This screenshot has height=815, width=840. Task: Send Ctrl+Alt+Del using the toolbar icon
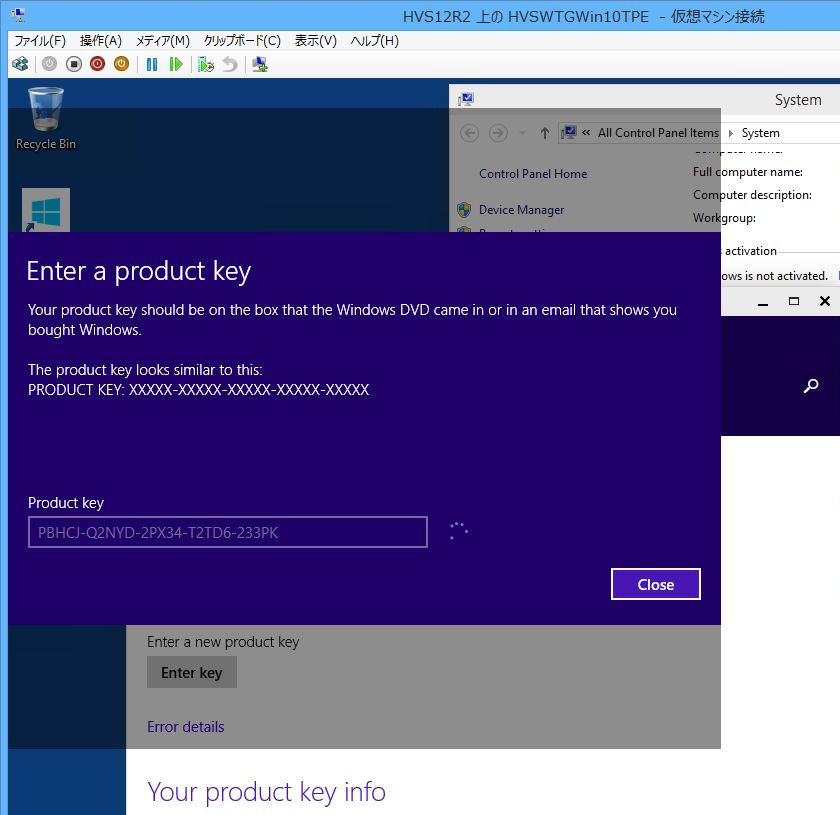tap(20, 64)
